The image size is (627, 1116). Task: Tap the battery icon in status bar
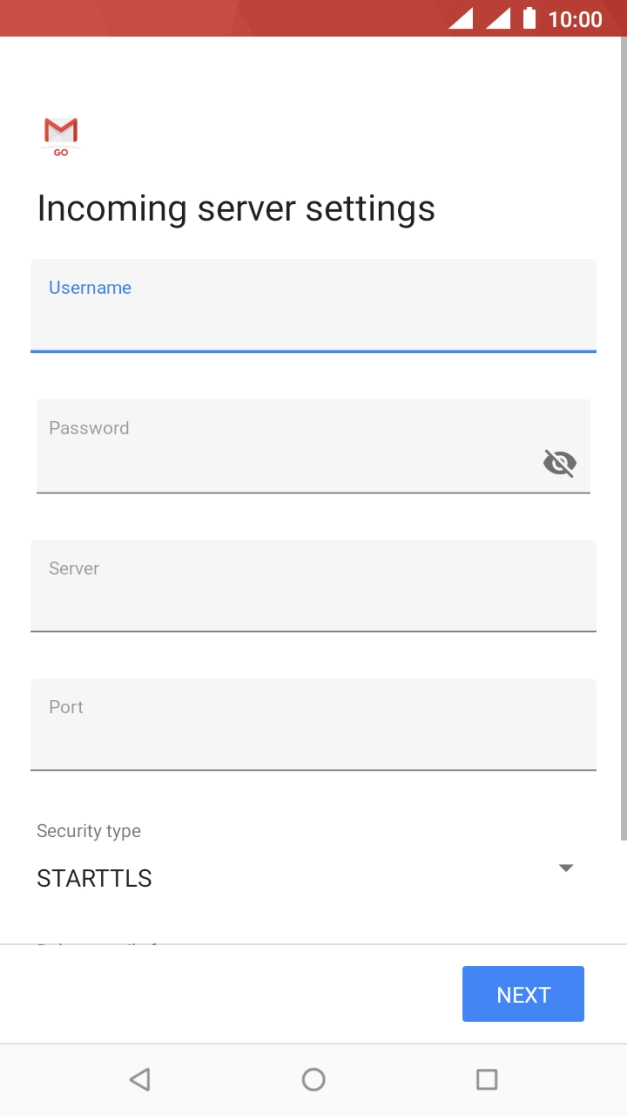(x=529, y=19)
